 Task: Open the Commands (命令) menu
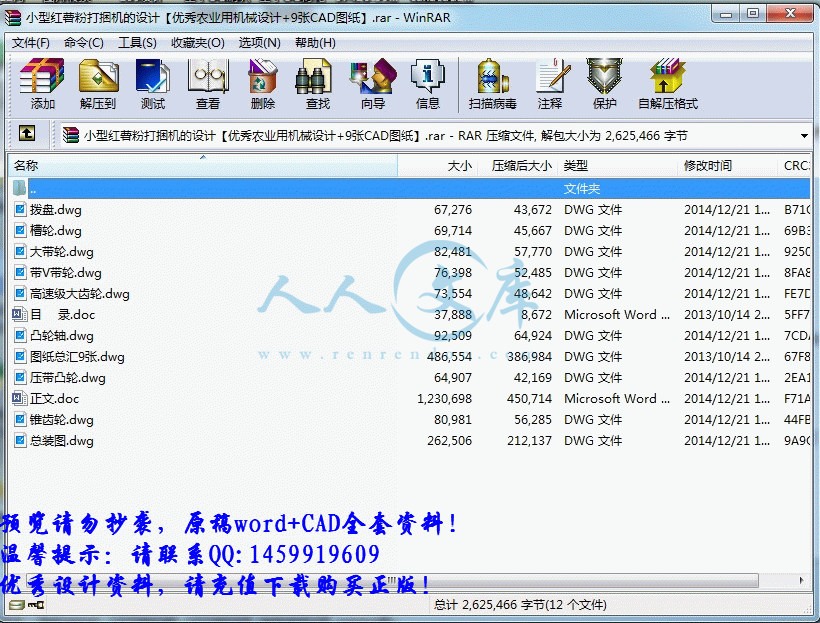84,43
